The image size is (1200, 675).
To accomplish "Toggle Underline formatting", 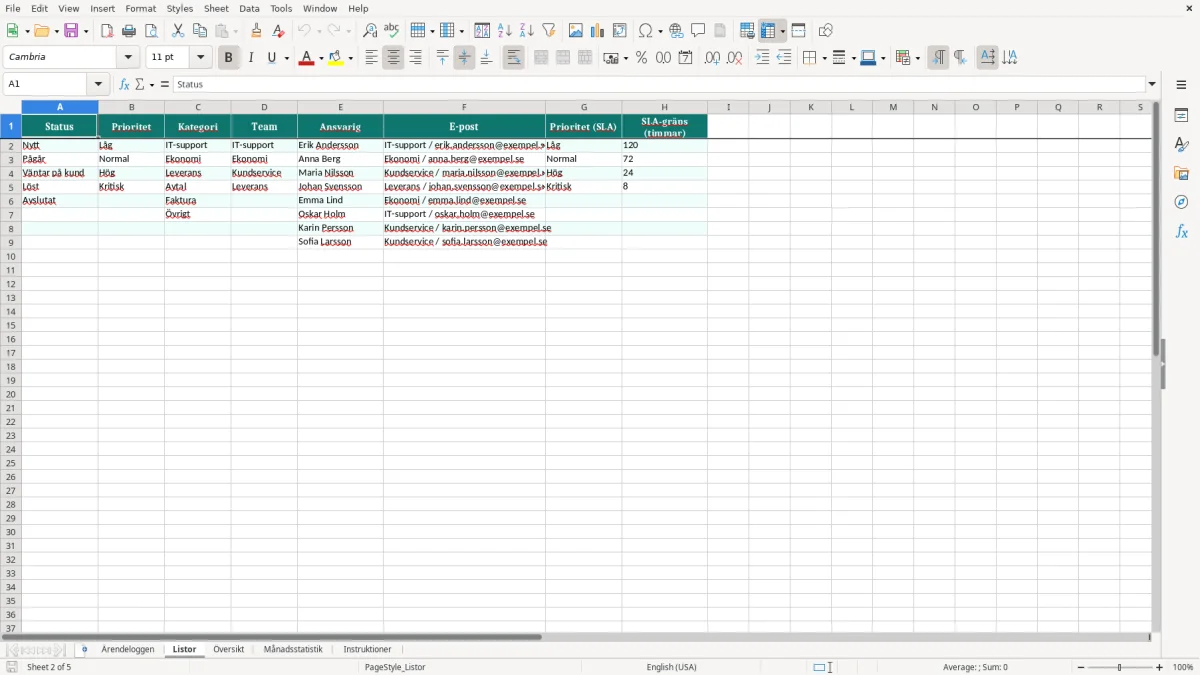I will (271, 58).
